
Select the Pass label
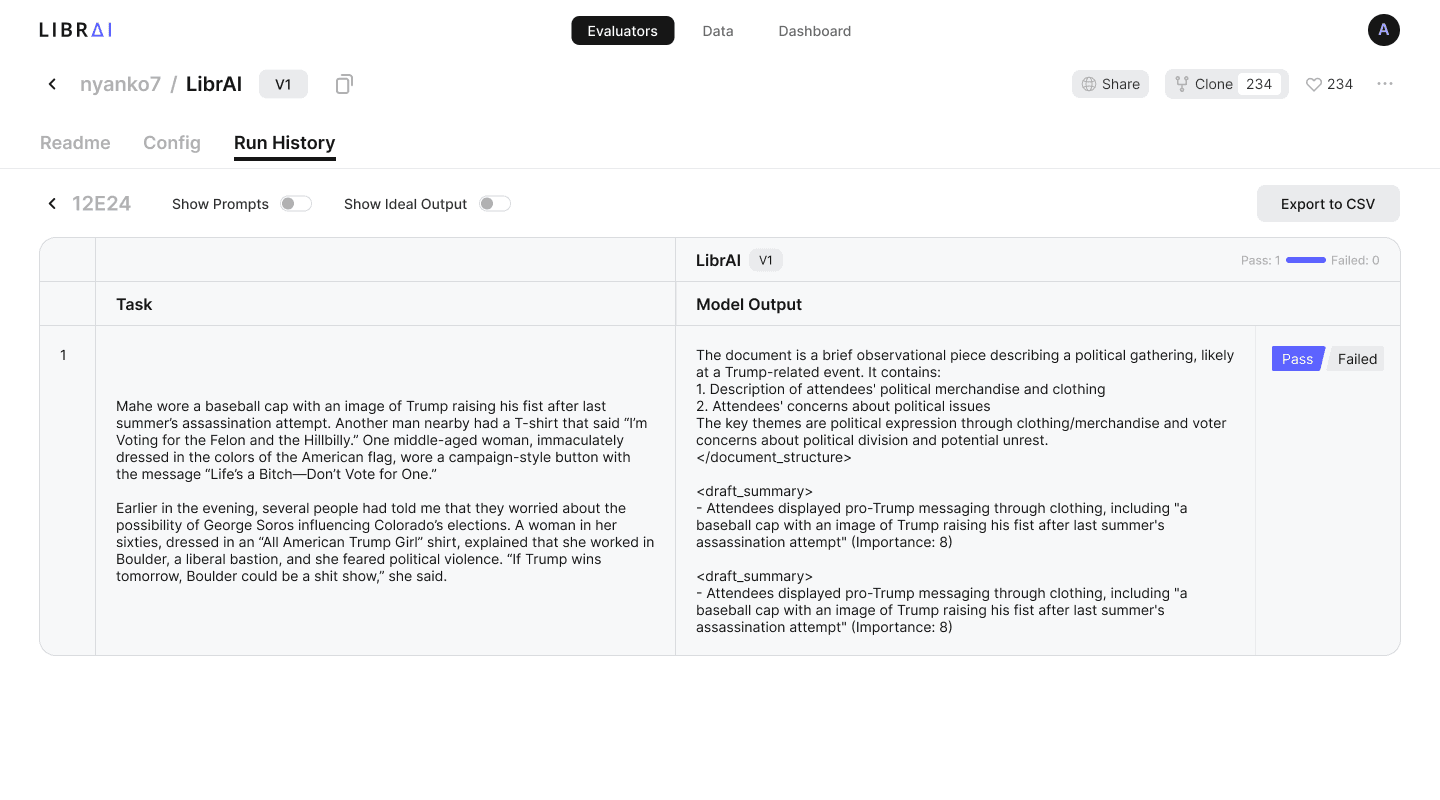pyautogui.click(x=1297, y=359)
